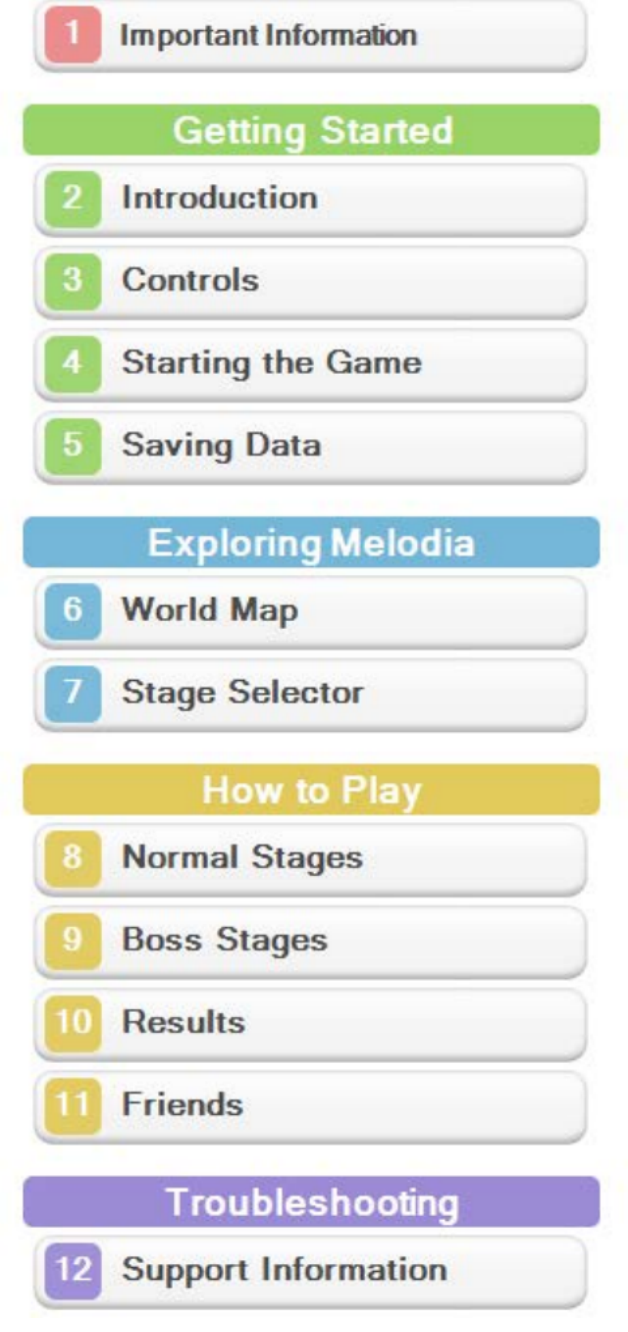This screenshot has height=1332, width=628.
Task: Click the green number 3 icon
Action: coord(72,280)
